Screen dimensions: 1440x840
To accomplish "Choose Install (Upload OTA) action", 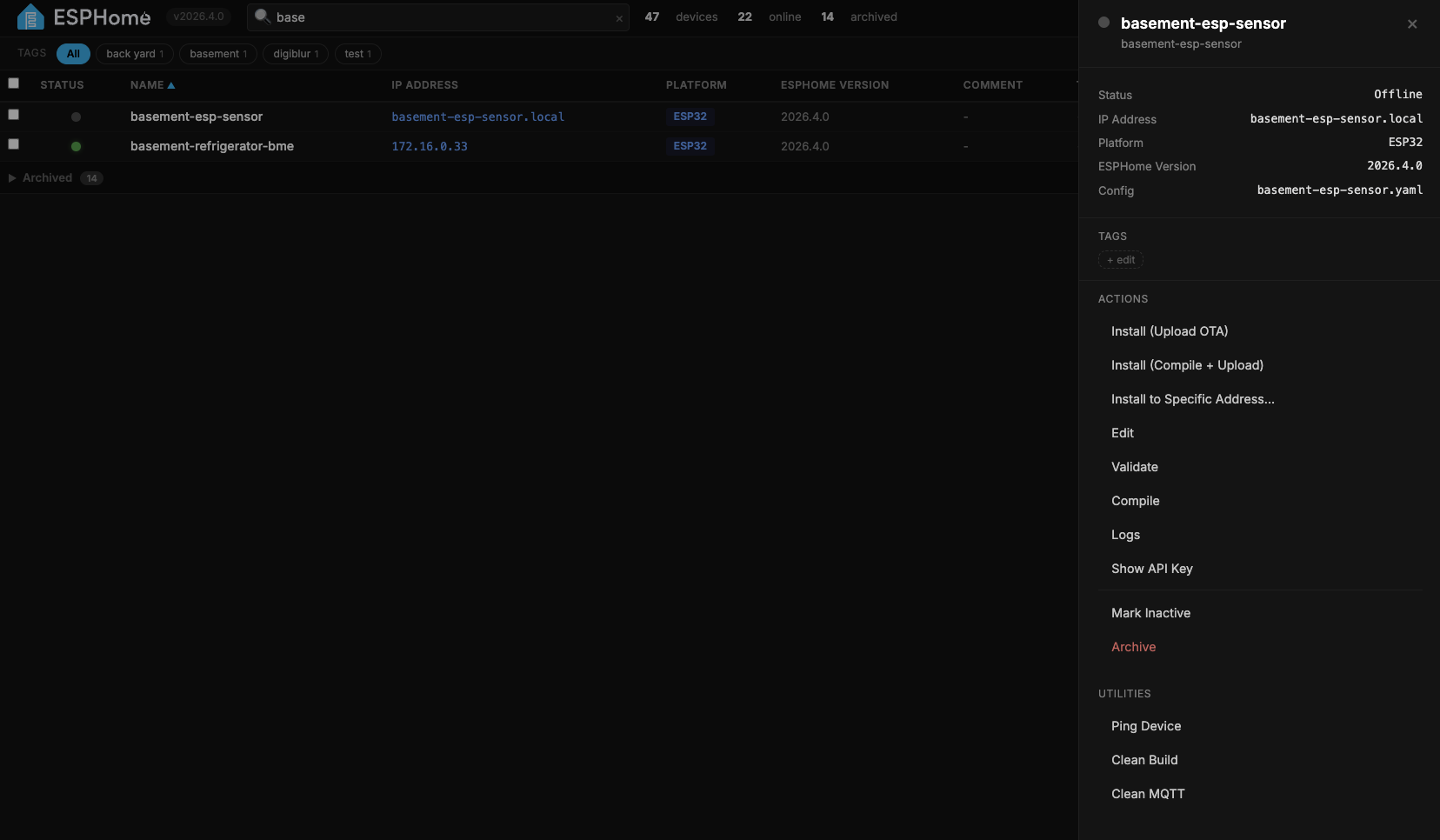I will (1170, 331).
